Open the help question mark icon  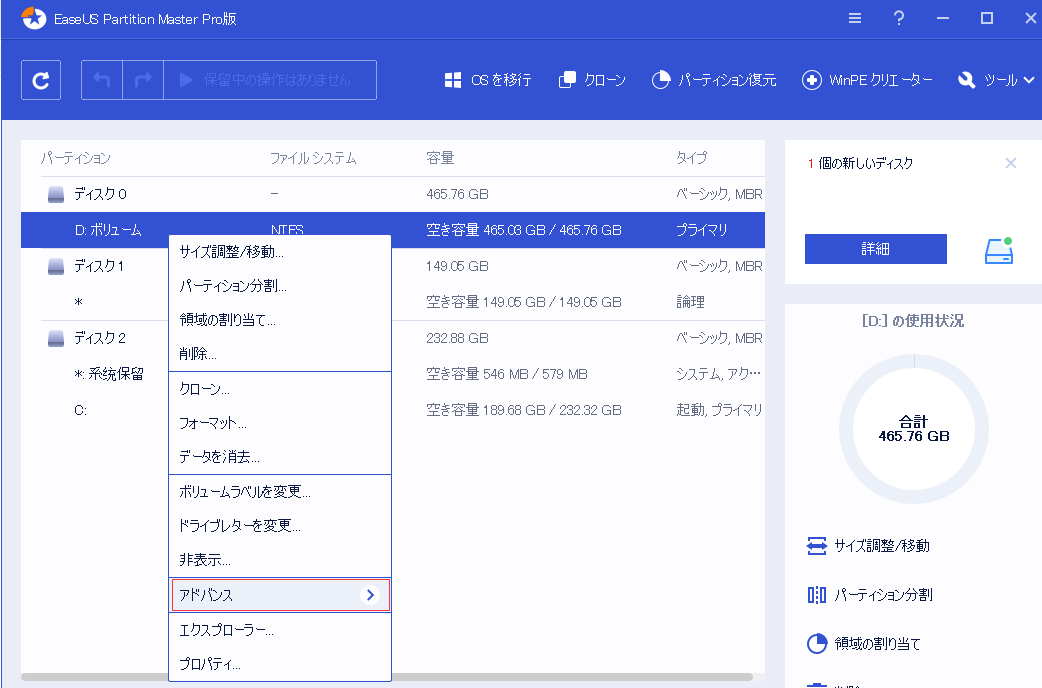898,17
